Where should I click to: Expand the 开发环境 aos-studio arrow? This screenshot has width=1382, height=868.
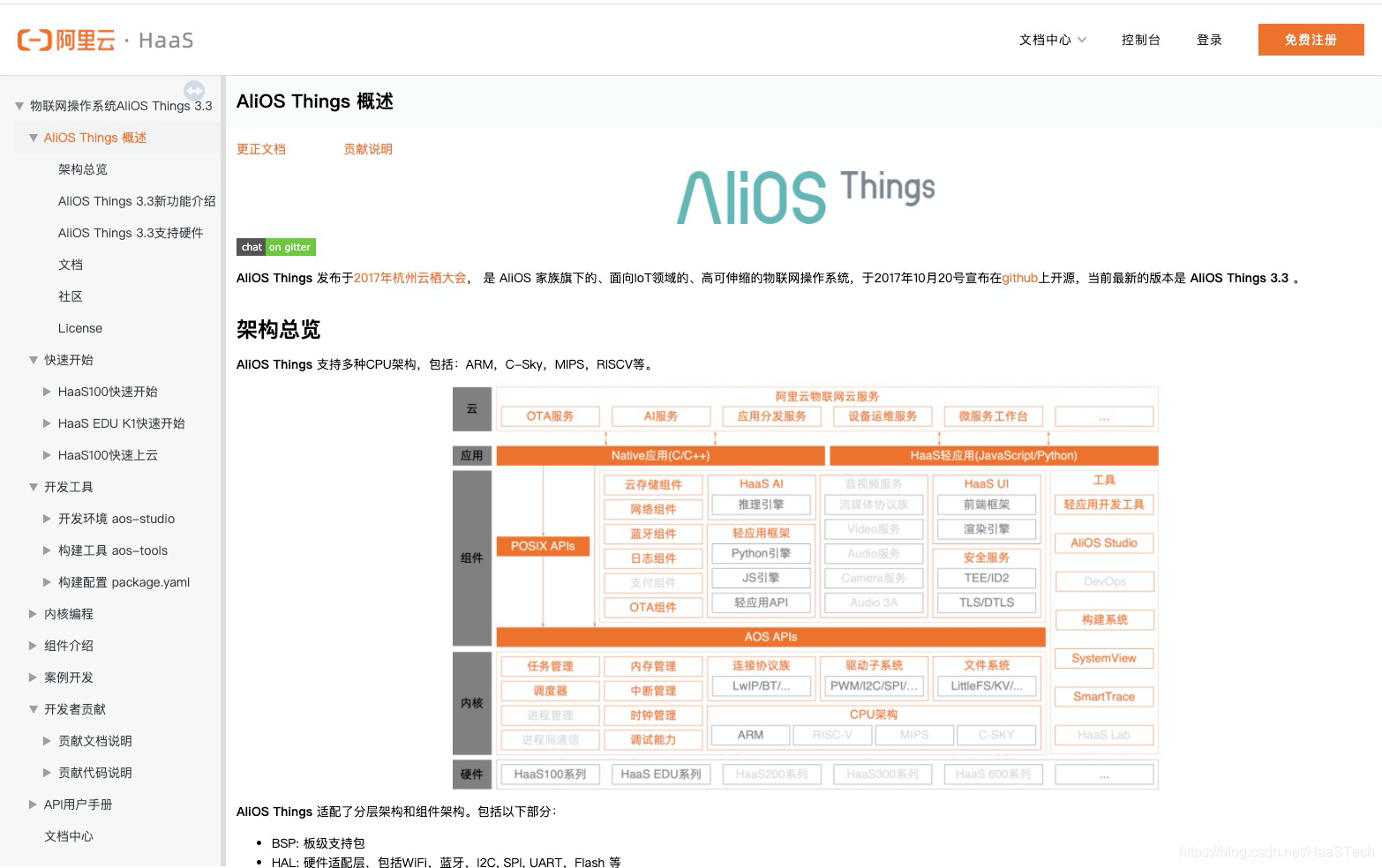[48, 519]
